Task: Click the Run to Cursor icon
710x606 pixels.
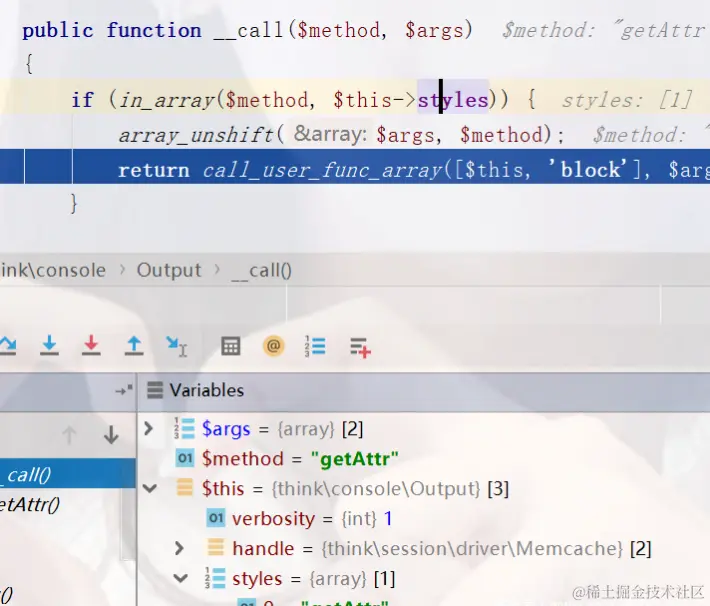Action: coord(177,346)
